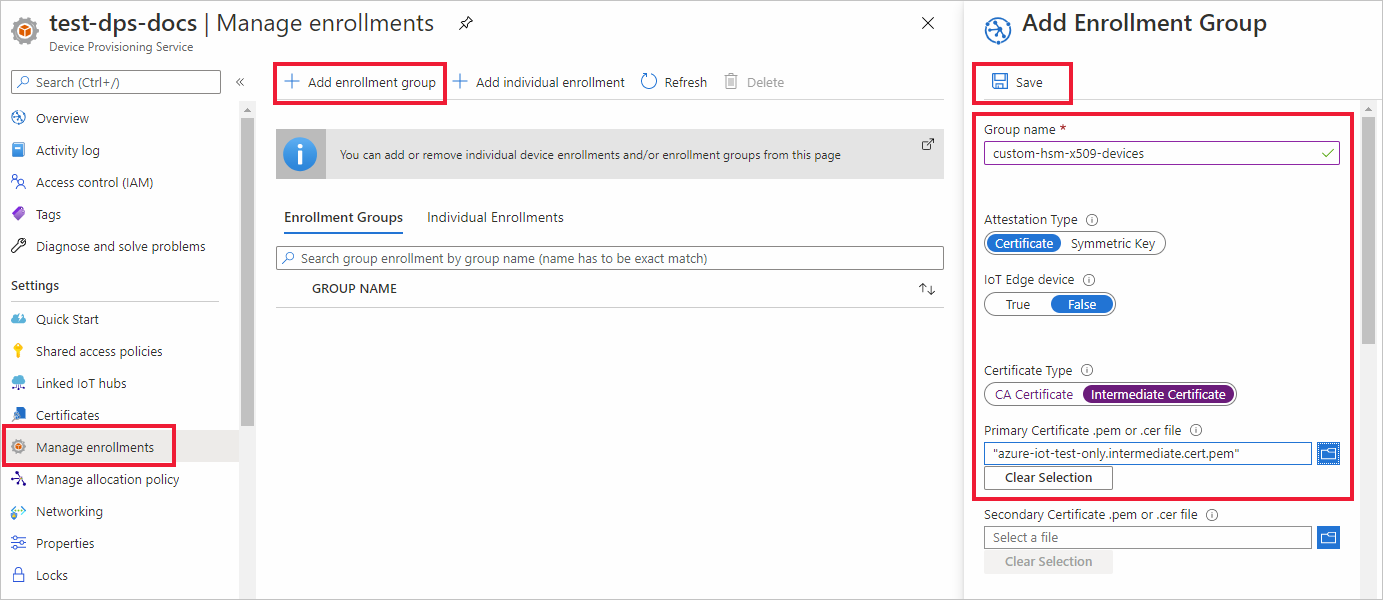1383x600 pixels.
Task: Choose Intermediate Certificate type
Action: point(1158,394)
